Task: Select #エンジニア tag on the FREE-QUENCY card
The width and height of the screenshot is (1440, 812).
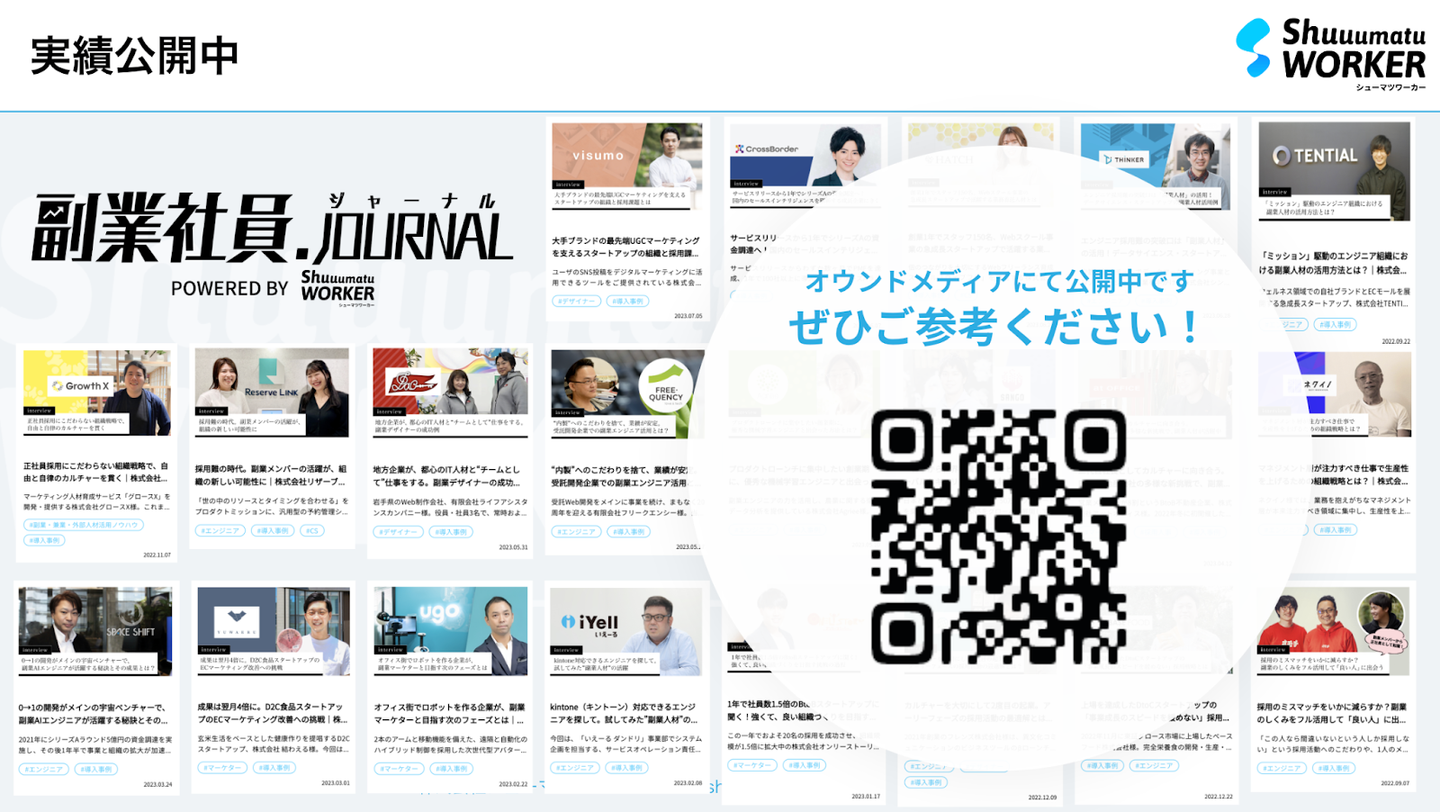Action: coord(574,532)
